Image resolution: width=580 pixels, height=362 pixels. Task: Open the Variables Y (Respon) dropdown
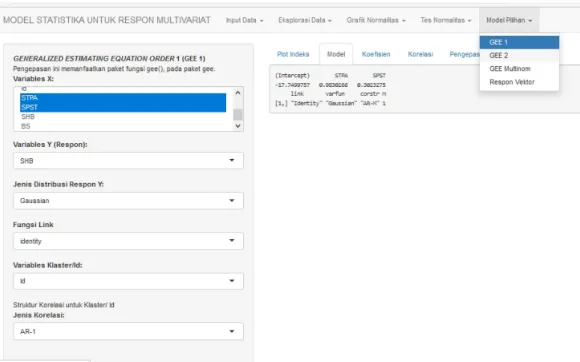[128, 161]
